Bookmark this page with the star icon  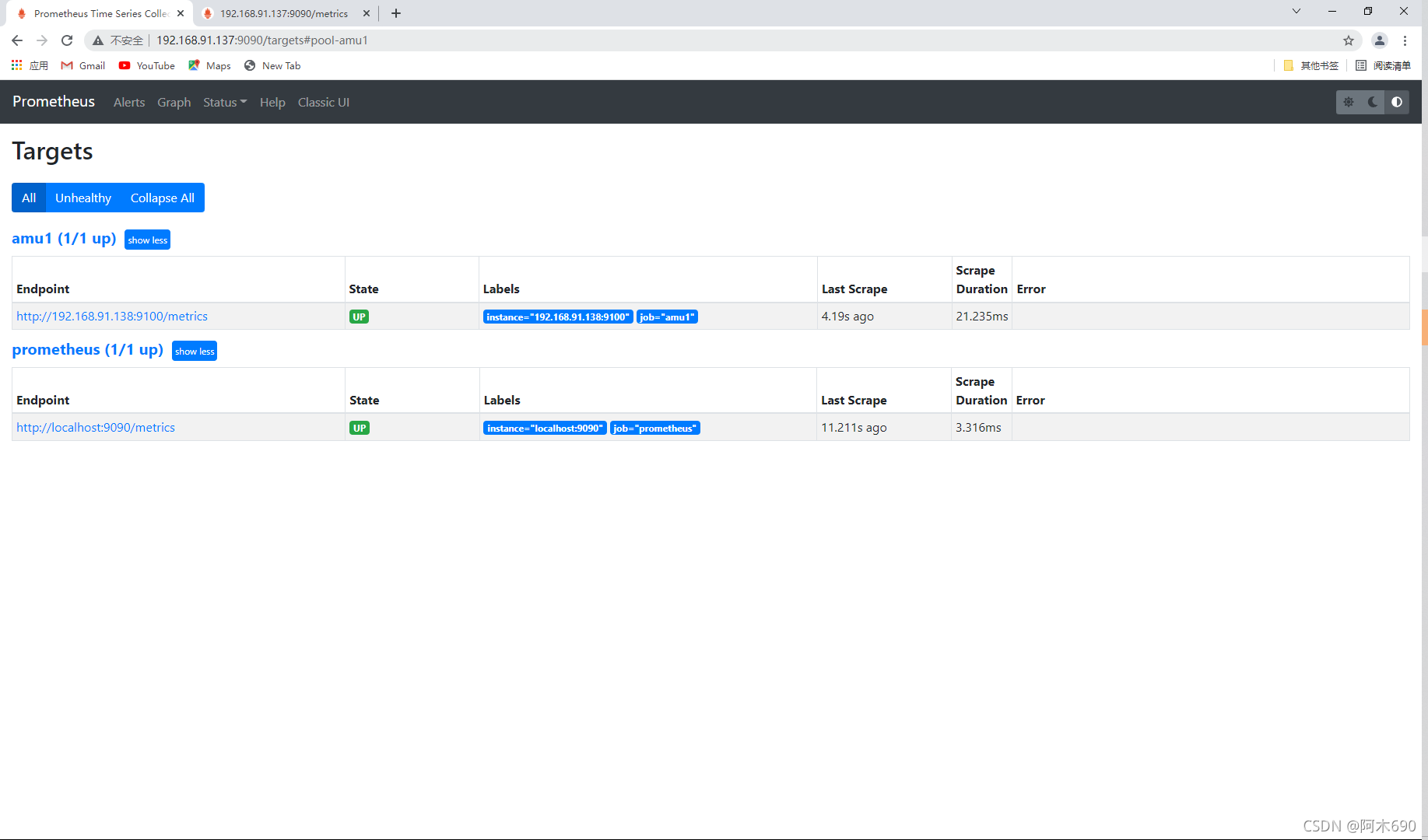coord(1349,40)
